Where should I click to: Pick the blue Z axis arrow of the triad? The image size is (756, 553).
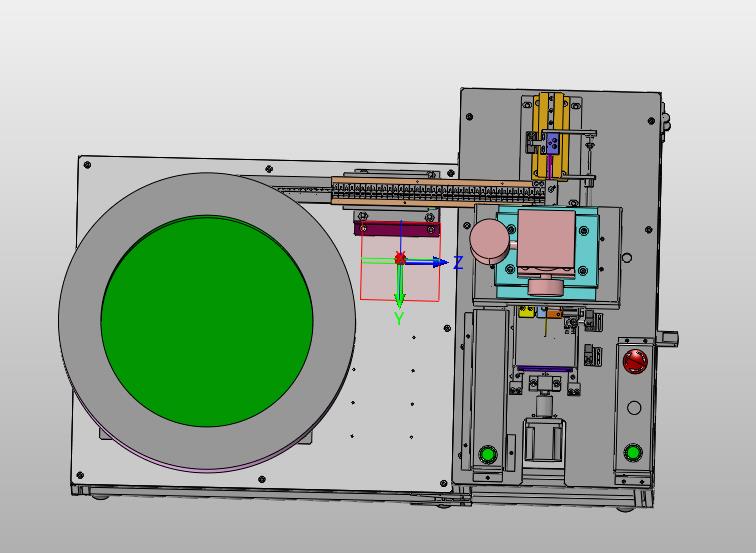(427, 262)
